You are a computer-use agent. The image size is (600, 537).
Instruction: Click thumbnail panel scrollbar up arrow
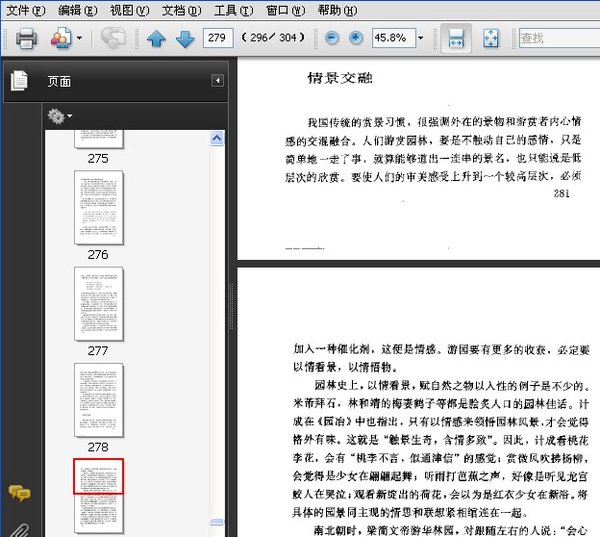[217, 137]
